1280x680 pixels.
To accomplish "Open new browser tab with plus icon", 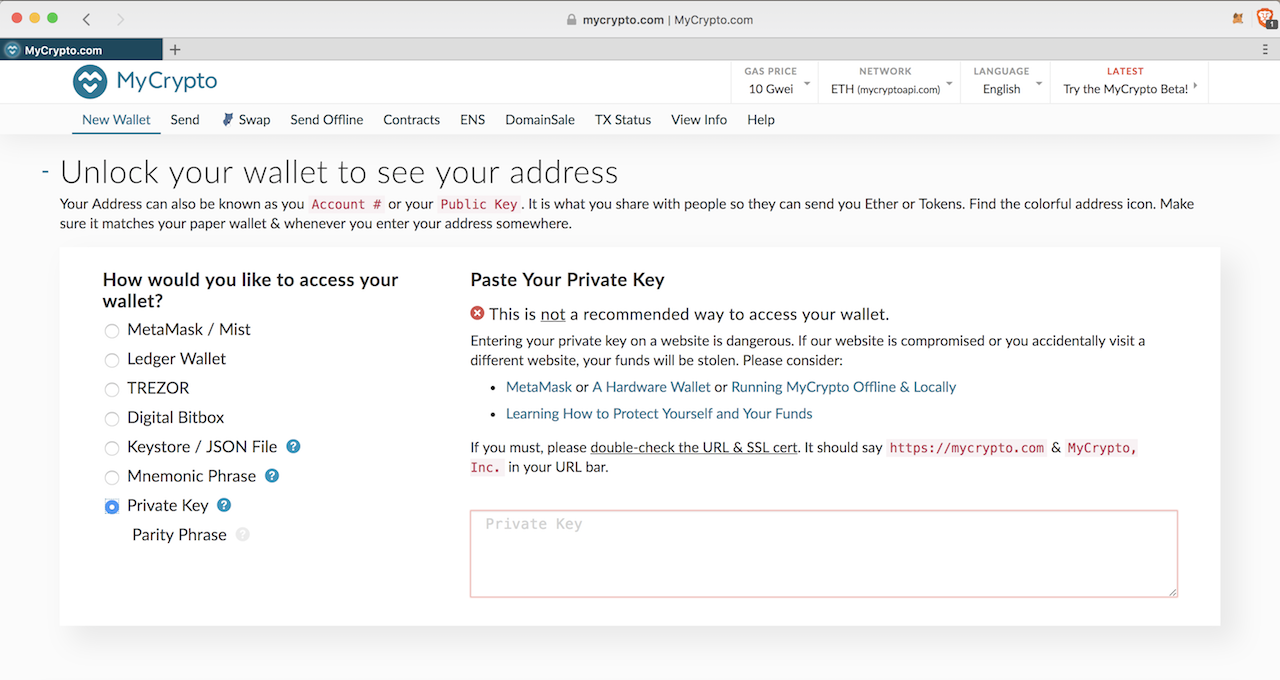I will (175, 50).
